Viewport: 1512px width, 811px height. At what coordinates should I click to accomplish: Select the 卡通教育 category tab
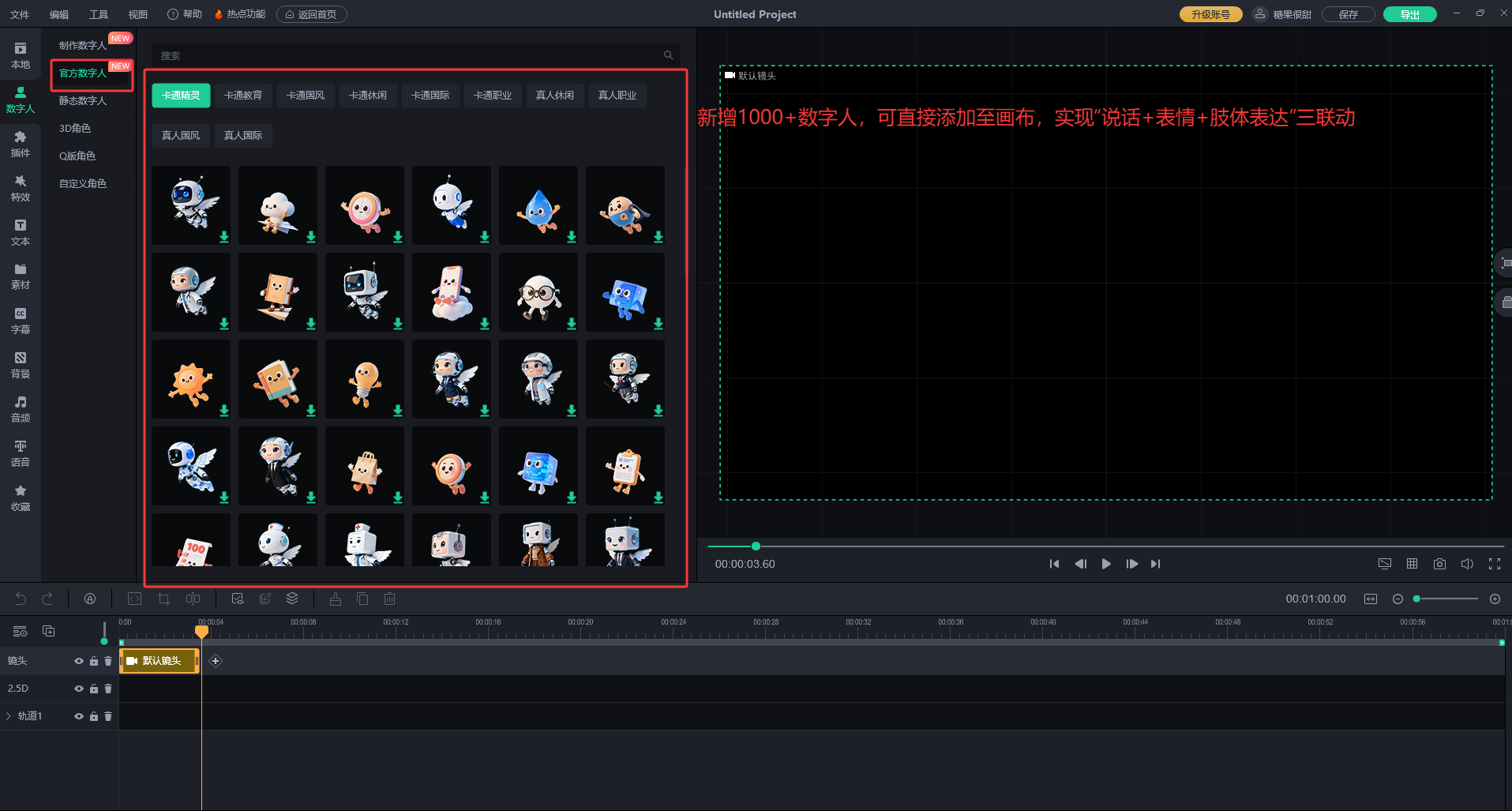click(243, 96)
